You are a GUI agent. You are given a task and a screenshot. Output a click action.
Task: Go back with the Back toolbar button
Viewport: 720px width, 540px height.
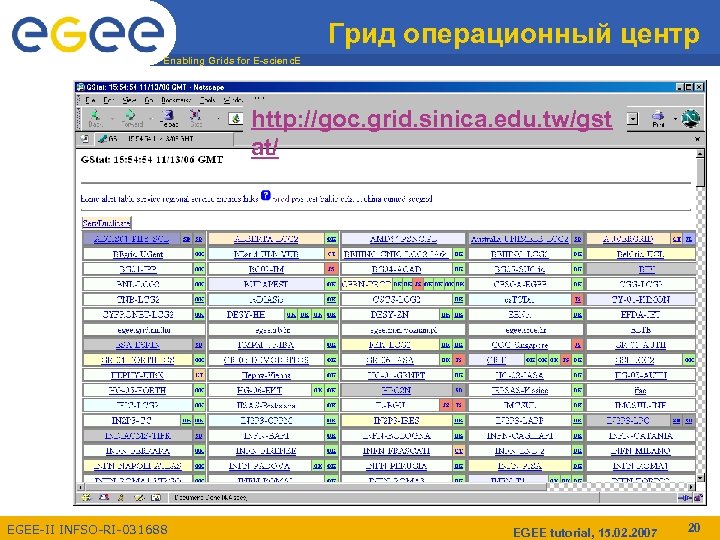click(95, 118)
